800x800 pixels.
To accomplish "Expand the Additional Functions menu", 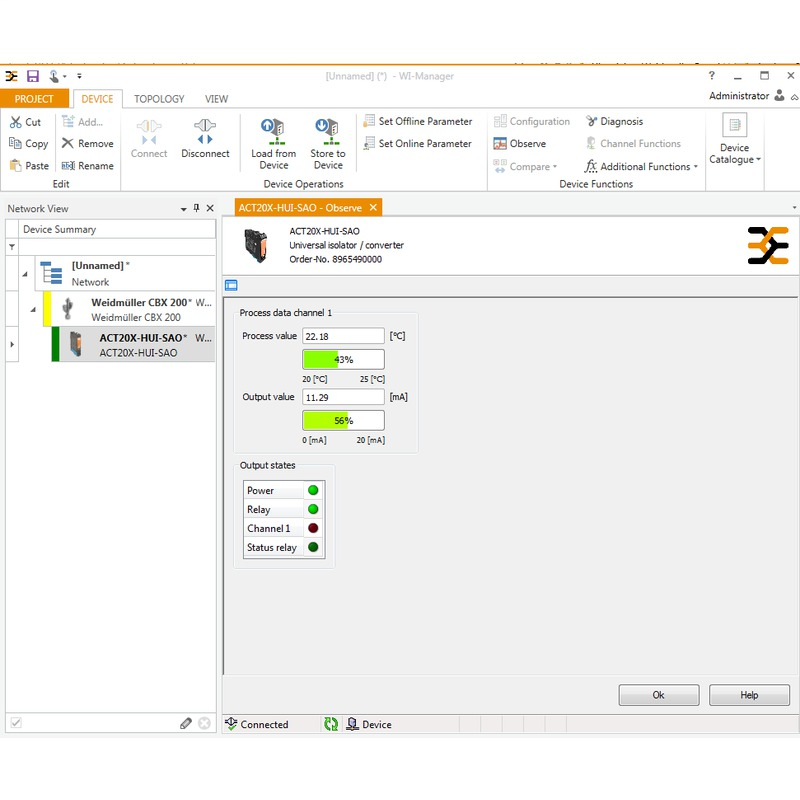I will (641, 166).
